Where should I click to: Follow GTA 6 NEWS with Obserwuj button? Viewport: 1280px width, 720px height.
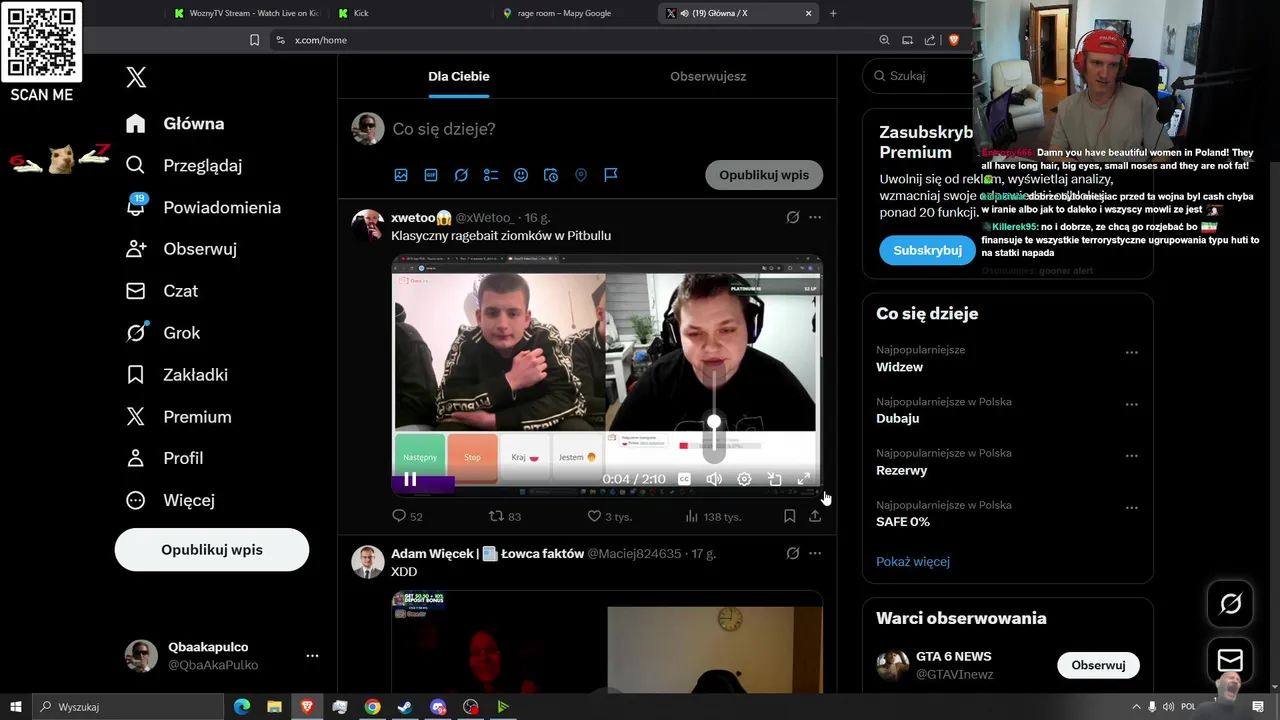[x=1098, y=665]
